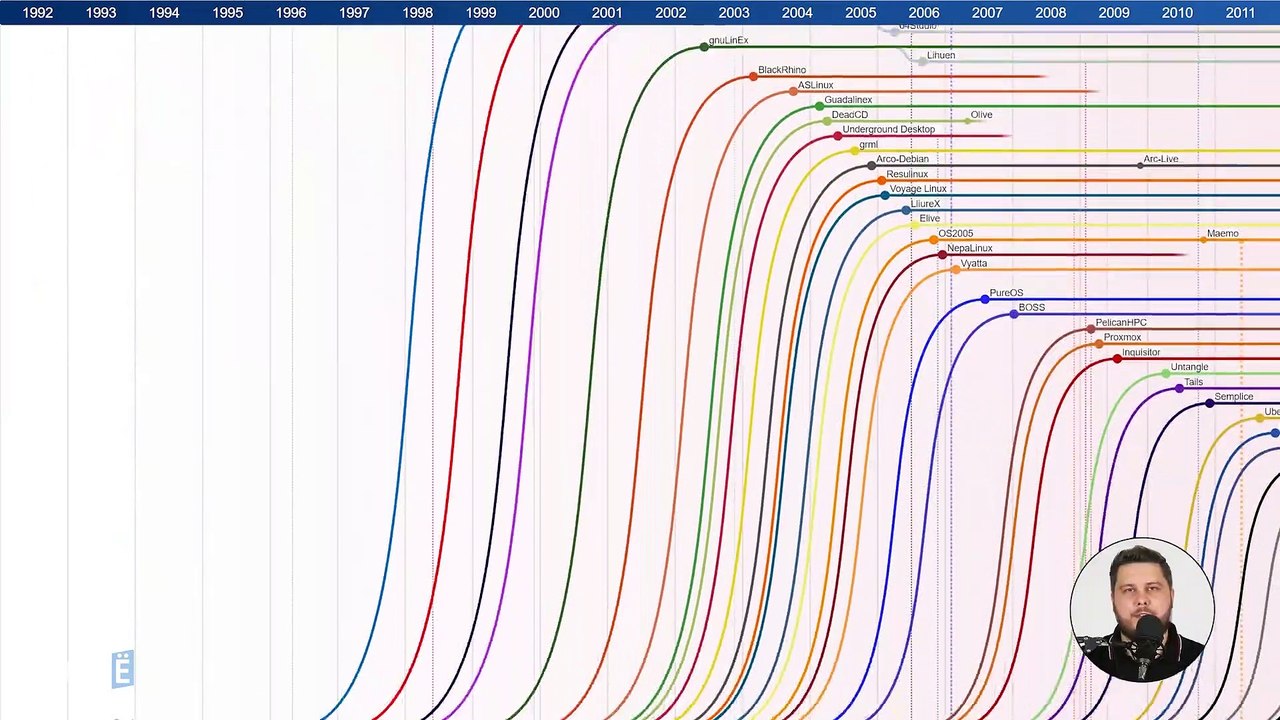Viewport: 1280px width, 720px height.
Task: Click the PureOS blue node
Action: click(984, 299)
